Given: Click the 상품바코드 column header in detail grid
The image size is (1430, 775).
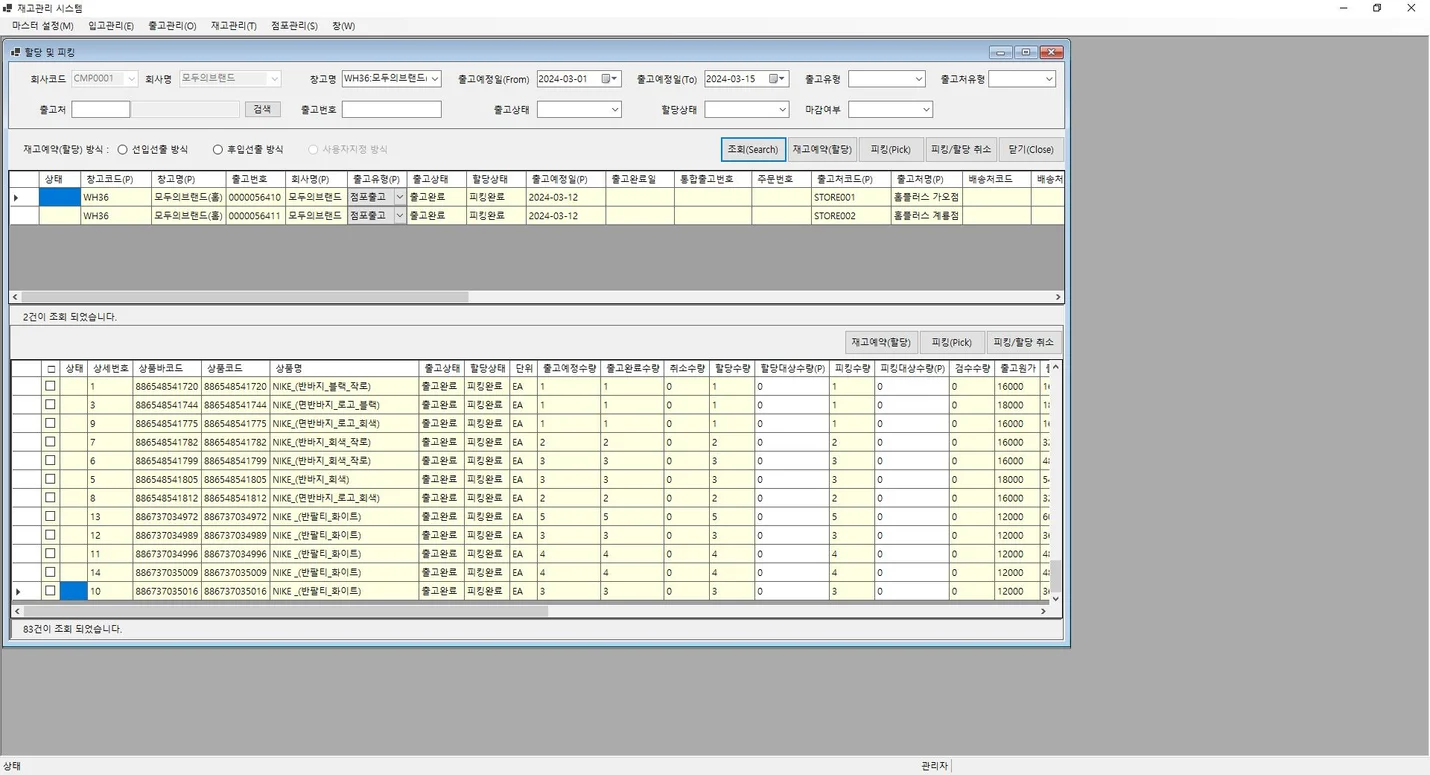Looking at the screenshot, I should point(167,369).
